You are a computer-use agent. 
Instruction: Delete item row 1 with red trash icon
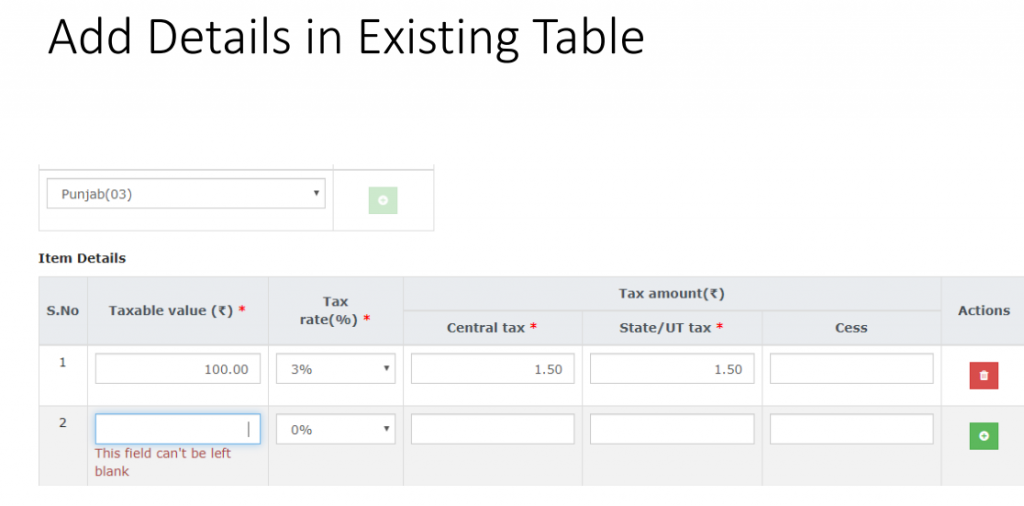point(984,375)
